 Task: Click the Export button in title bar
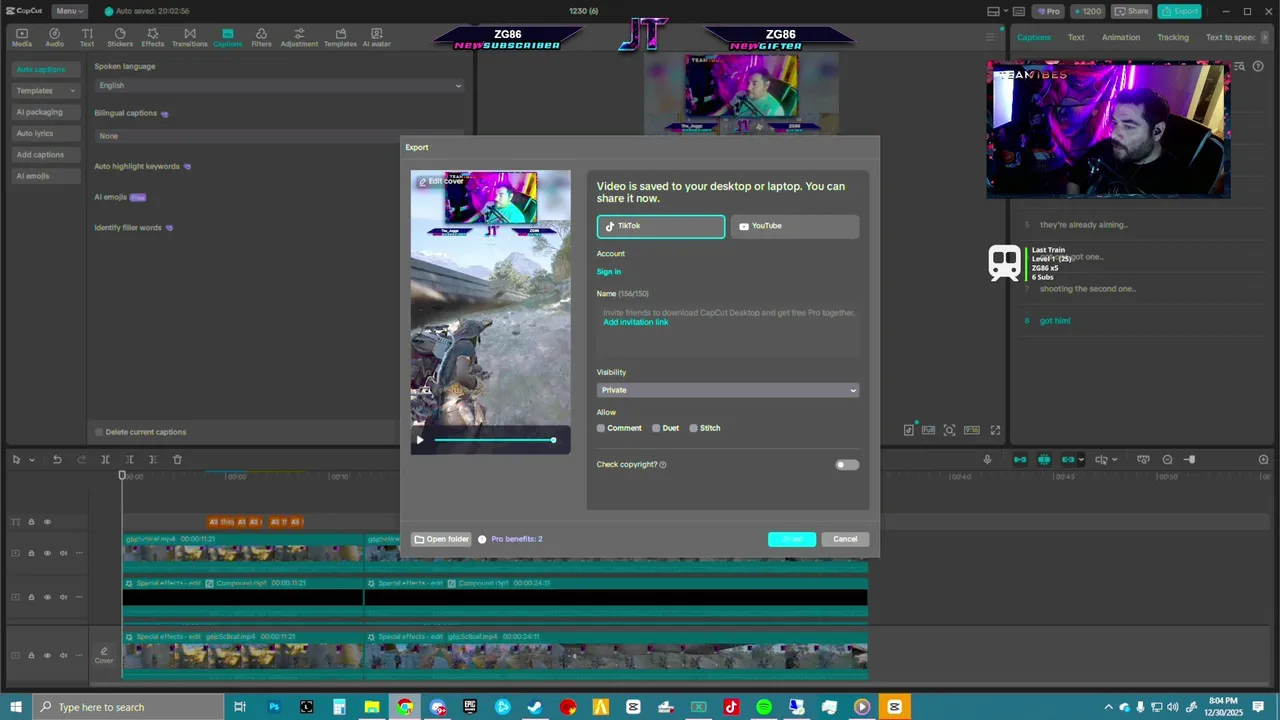point(1180,11)
